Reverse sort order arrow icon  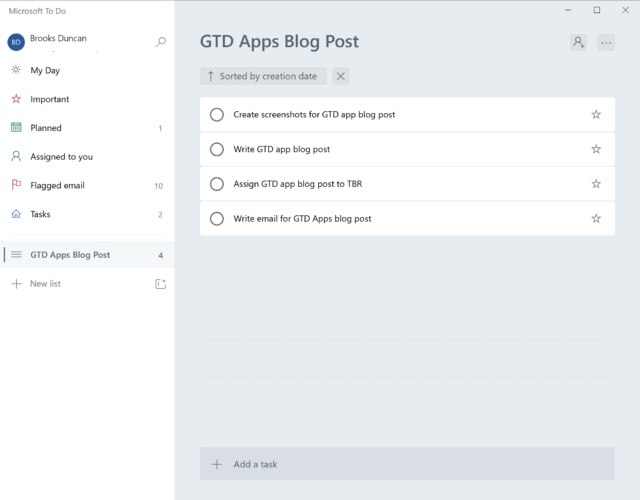coord(211,76)
